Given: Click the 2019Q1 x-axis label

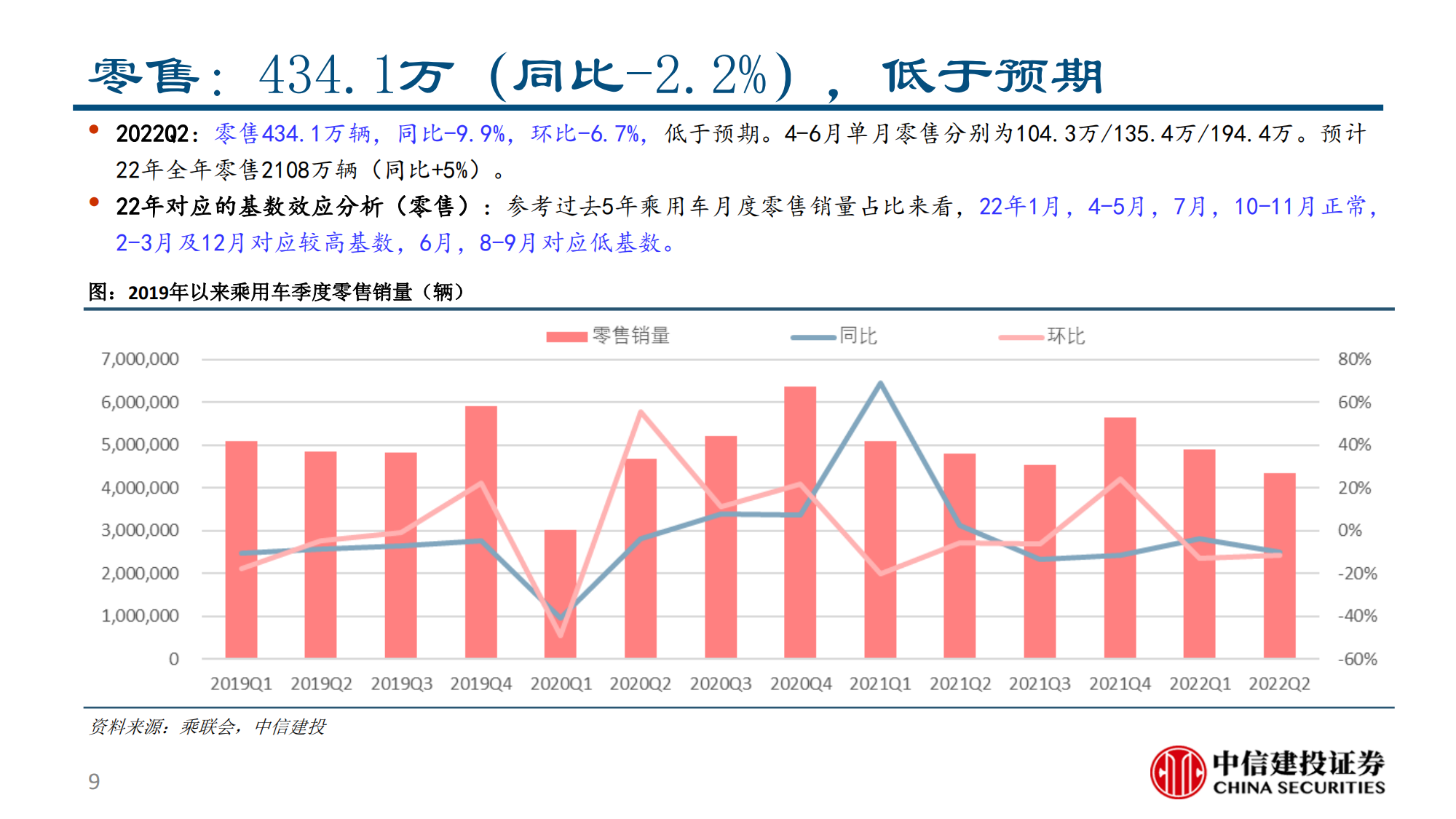Looking at the screenshot, I should coord(241,684).
